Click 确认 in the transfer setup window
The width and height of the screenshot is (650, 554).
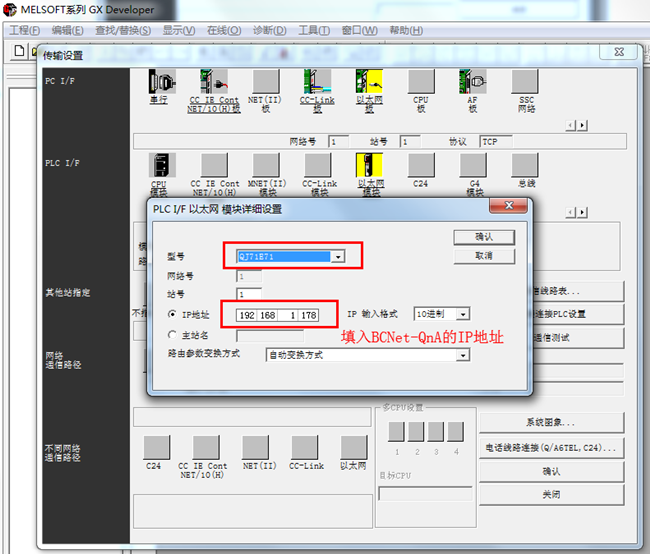[551, 471]
